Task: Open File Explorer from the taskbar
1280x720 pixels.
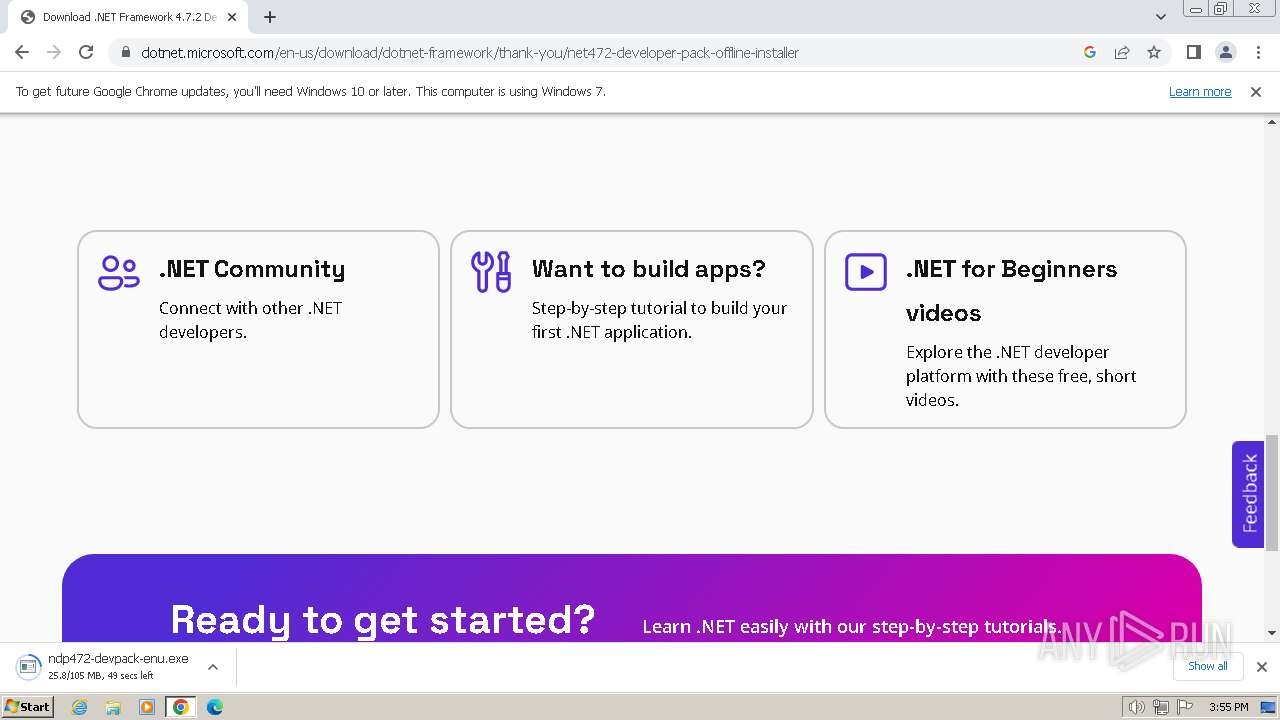Action: [x=113, y=707]
